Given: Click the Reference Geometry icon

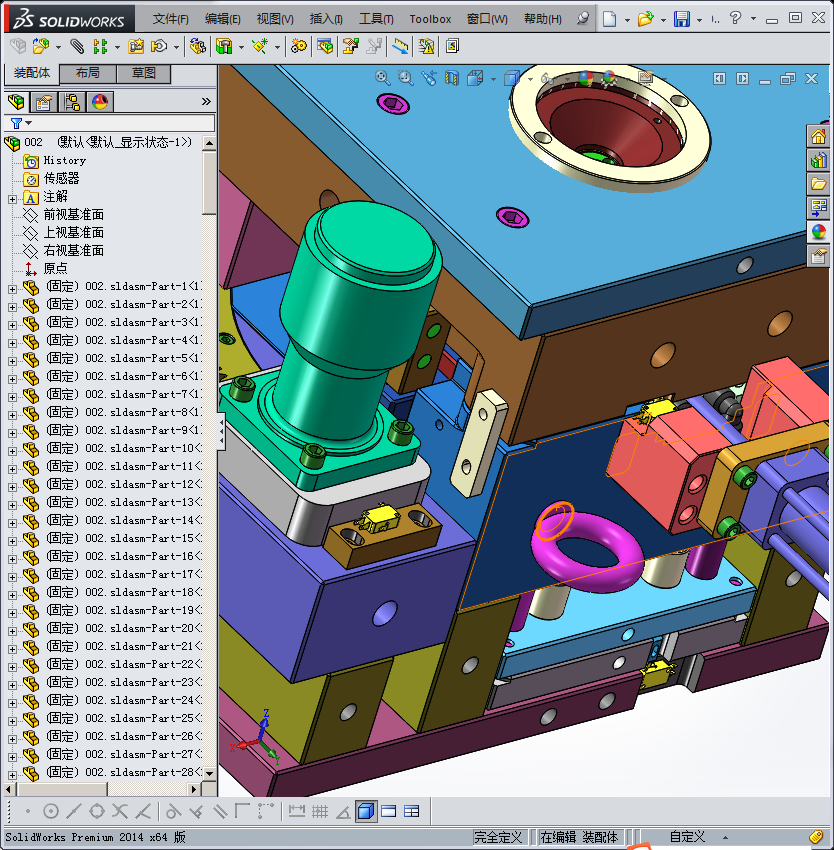Looking at the screenshot, I should click(x=260, y=47).
